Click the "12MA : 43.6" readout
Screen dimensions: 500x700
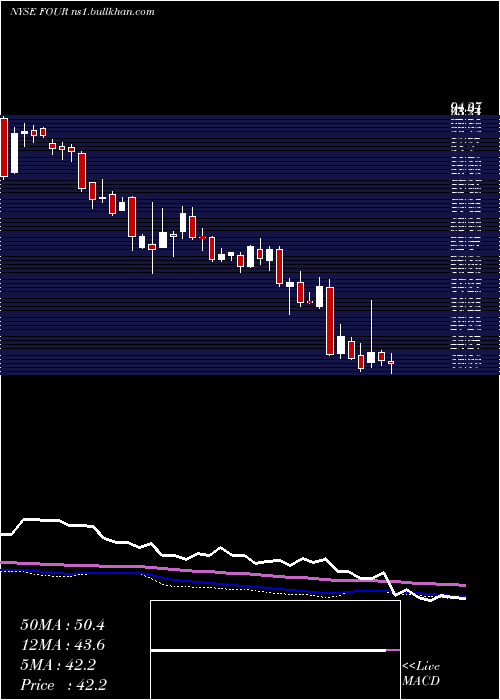(63, 645)
